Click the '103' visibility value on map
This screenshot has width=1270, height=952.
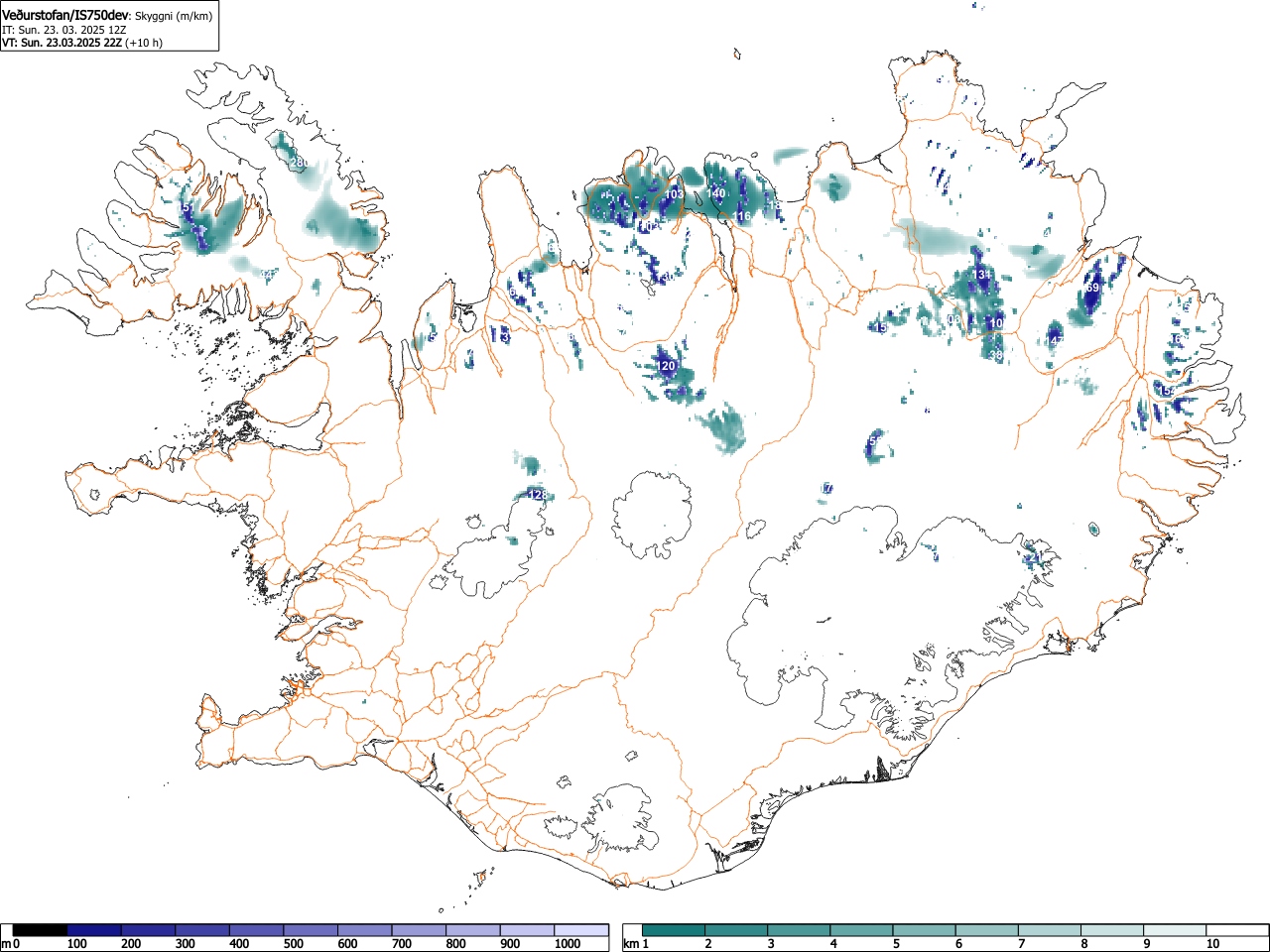[674, 193]
